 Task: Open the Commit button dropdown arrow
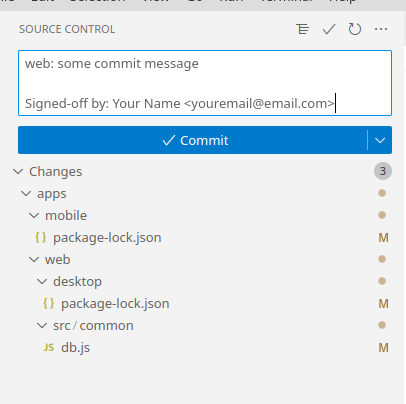[x=380, y=140]
